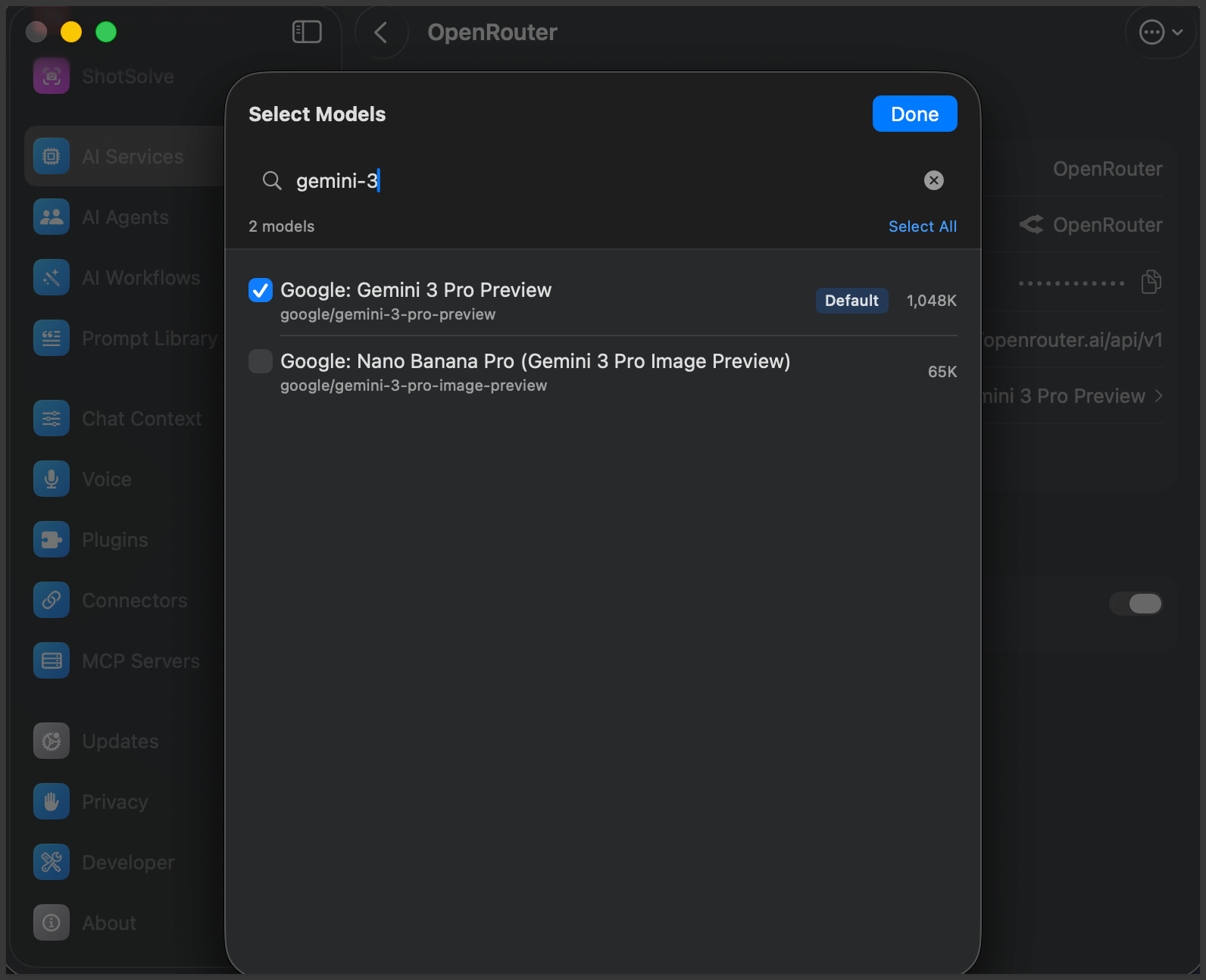Open the AI Agents section
This screenshot has width=1206, height=980.
pyautogui.click(x=126, y=217)
